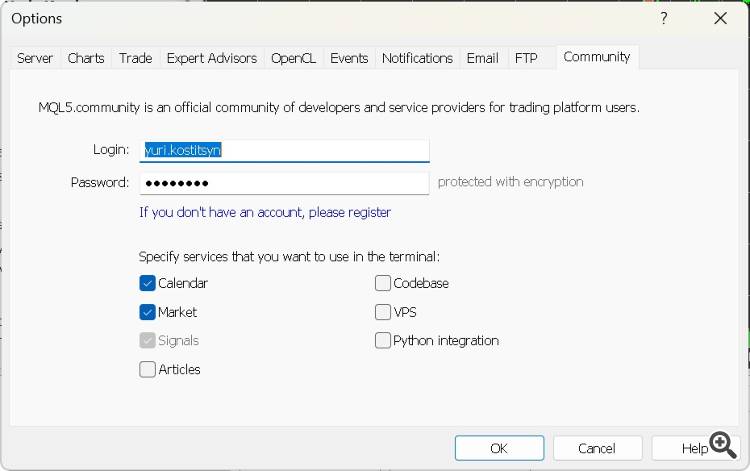Focus the Password input field
The image size is (750, 471).
(285, 183)
